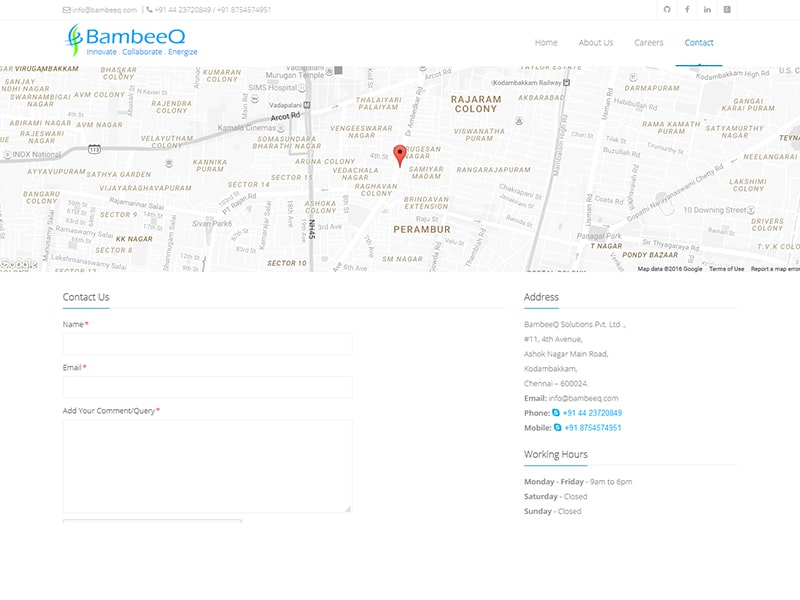Open the Facebook social icon
This screenshot has height=600, width=800.
pyautogui.click(x=687, y=9)
